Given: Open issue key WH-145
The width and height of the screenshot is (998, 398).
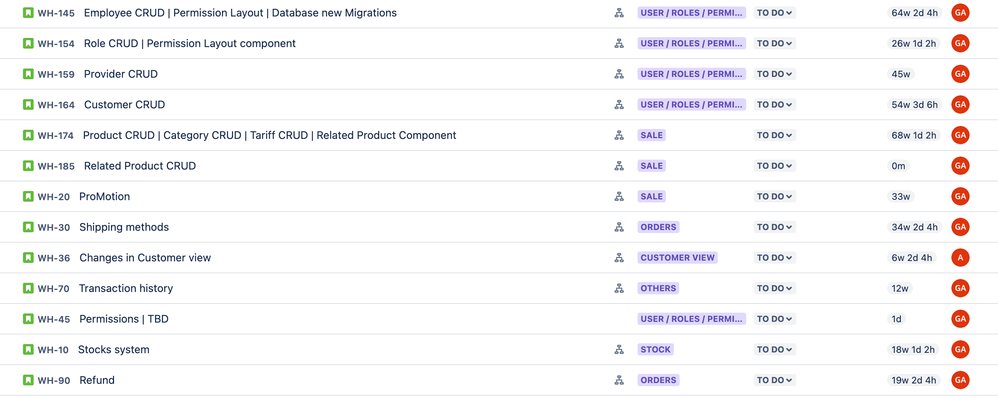Looking at the screenshot, I should pyautogui.click(x=56, y=13).
